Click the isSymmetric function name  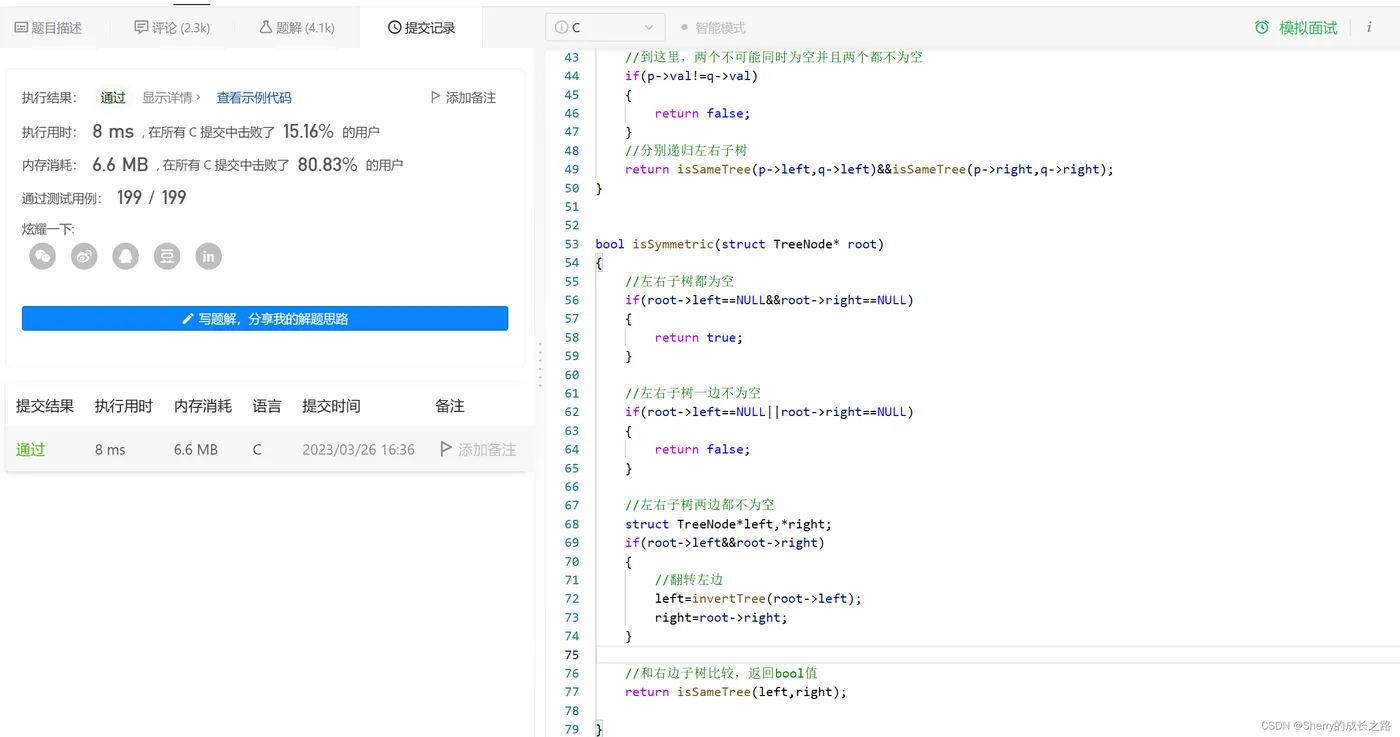coord(673,244)
